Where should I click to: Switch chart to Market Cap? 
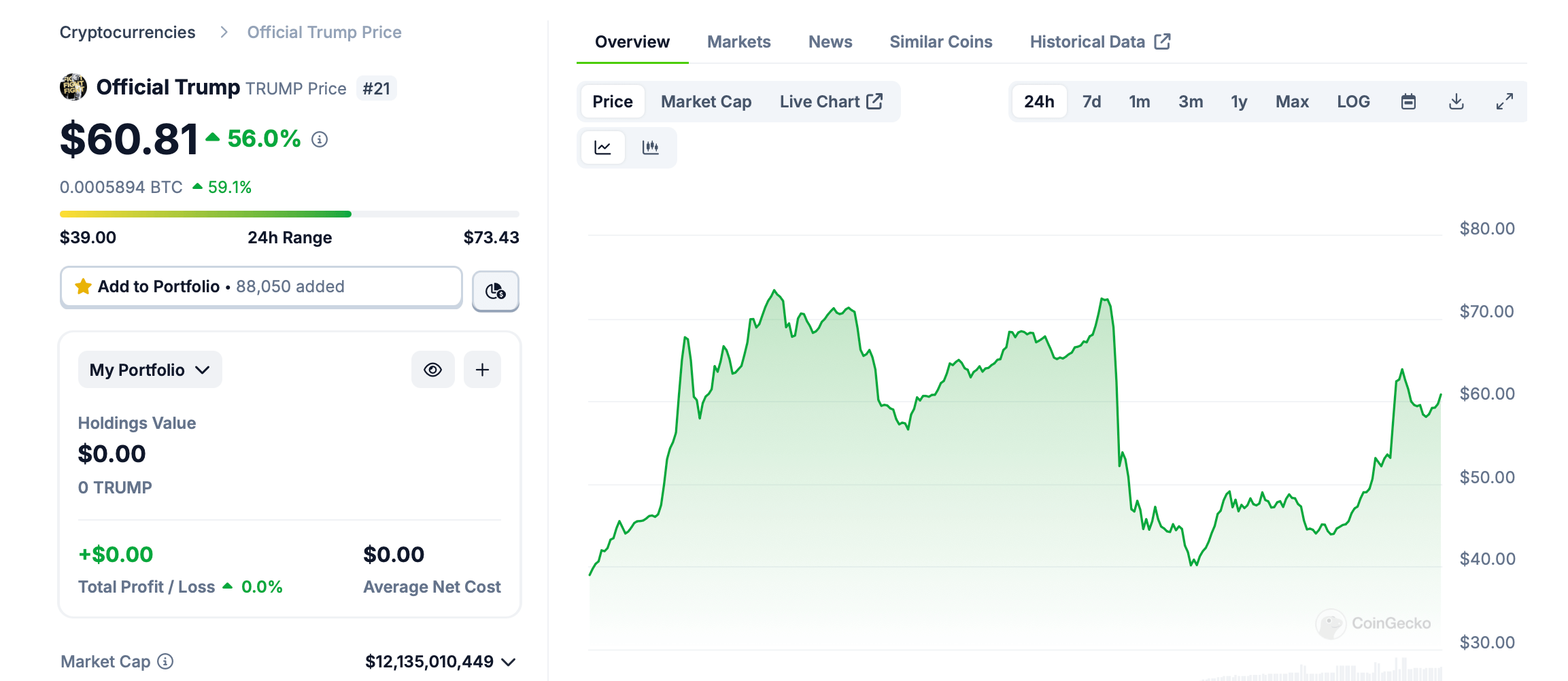[706, 102]
